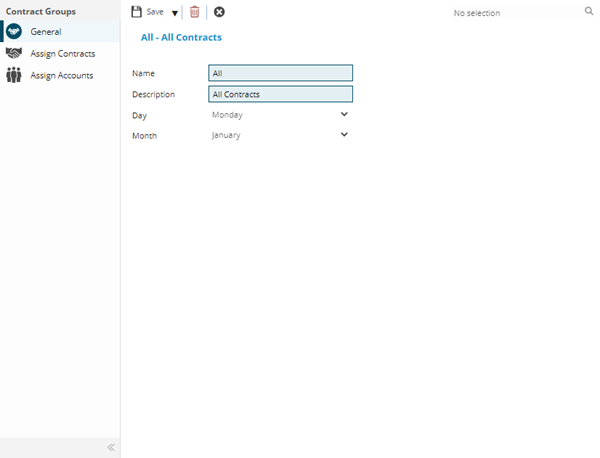Viewport: 600px width, 458px height.
Task: Click the Save floppy disk icon
Action: [137, 12]
